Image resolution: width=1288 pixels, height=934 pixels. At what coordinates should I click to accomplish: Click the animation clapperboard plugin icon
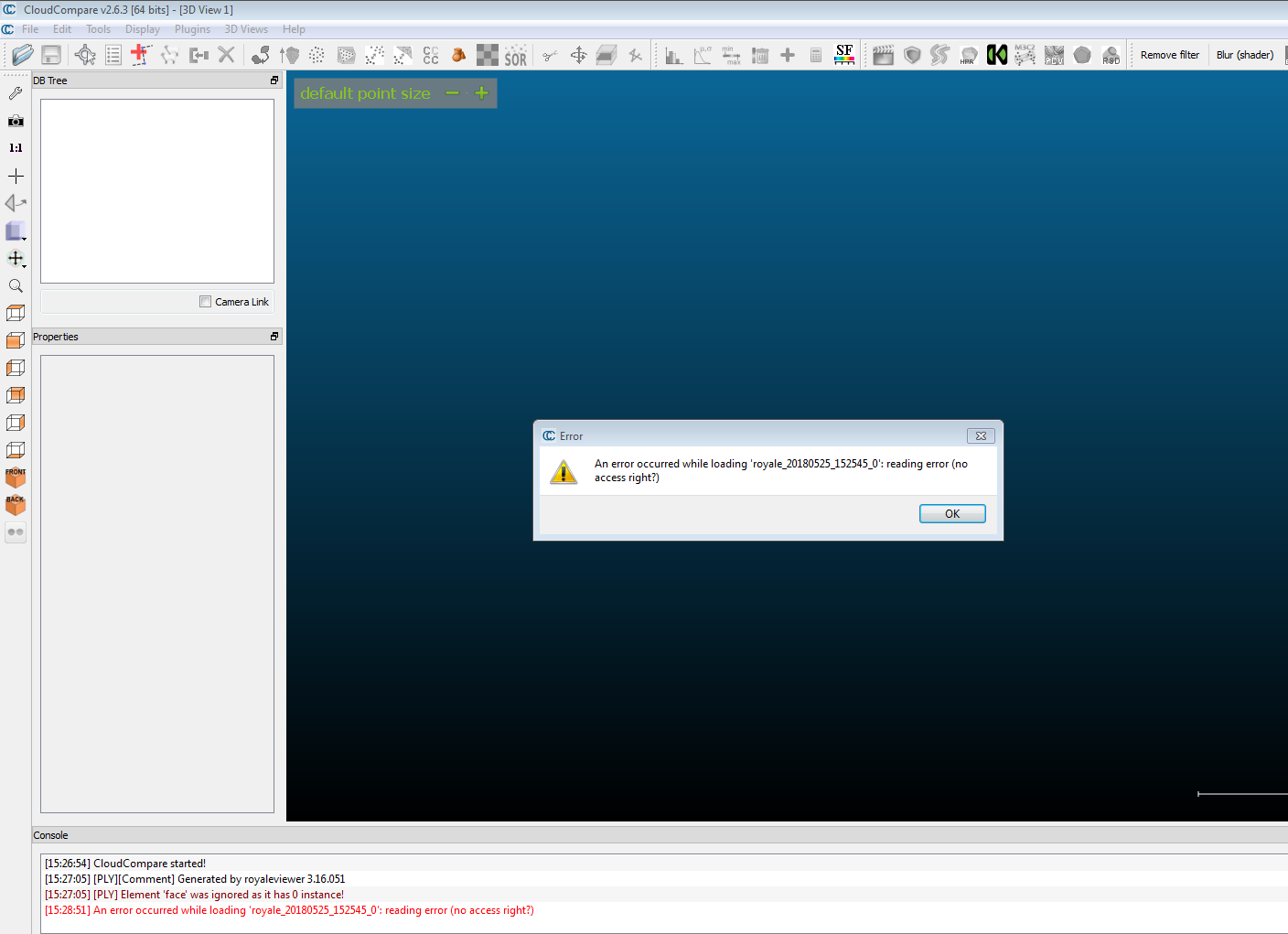tap(883, 55)
